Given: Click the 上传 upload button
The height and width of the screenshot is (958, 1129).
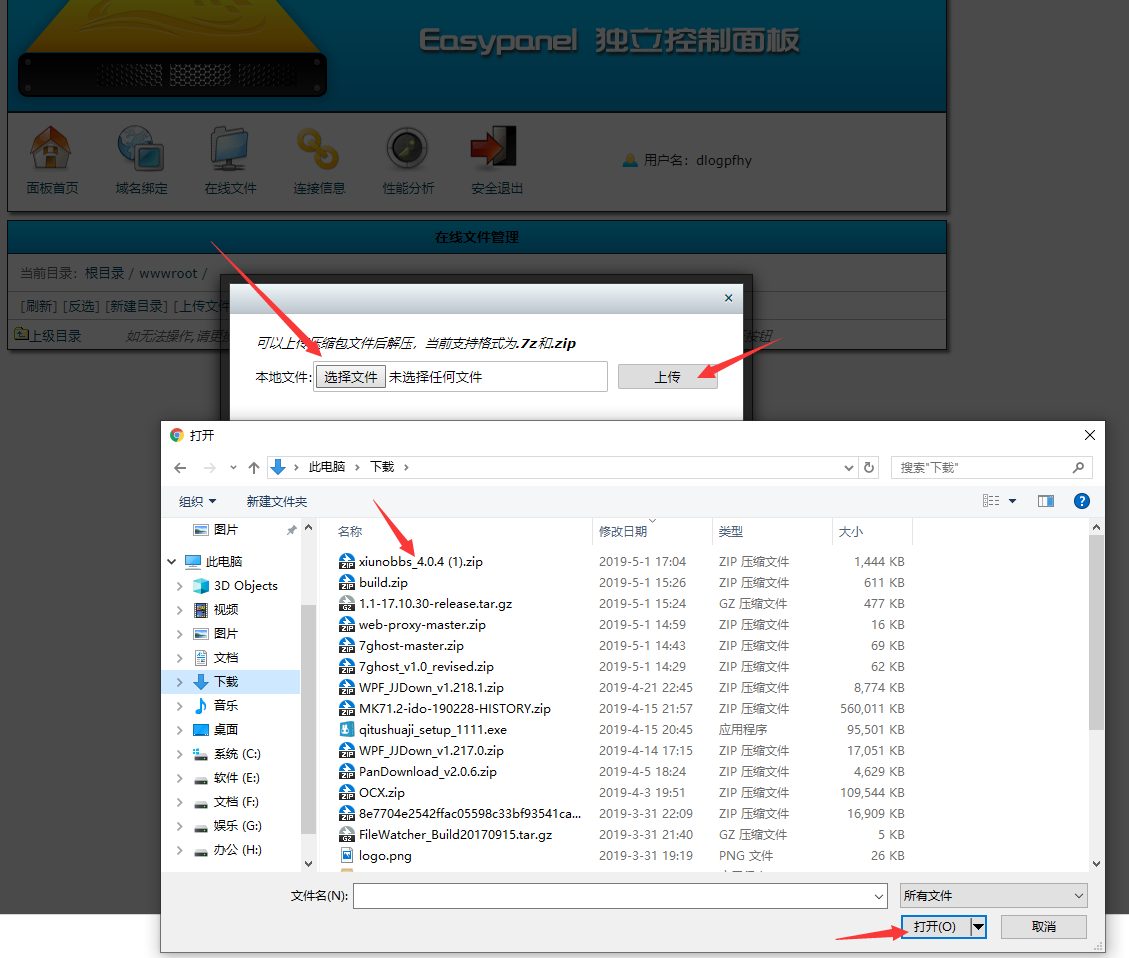Looking at the screenshot, I should 667,376.
